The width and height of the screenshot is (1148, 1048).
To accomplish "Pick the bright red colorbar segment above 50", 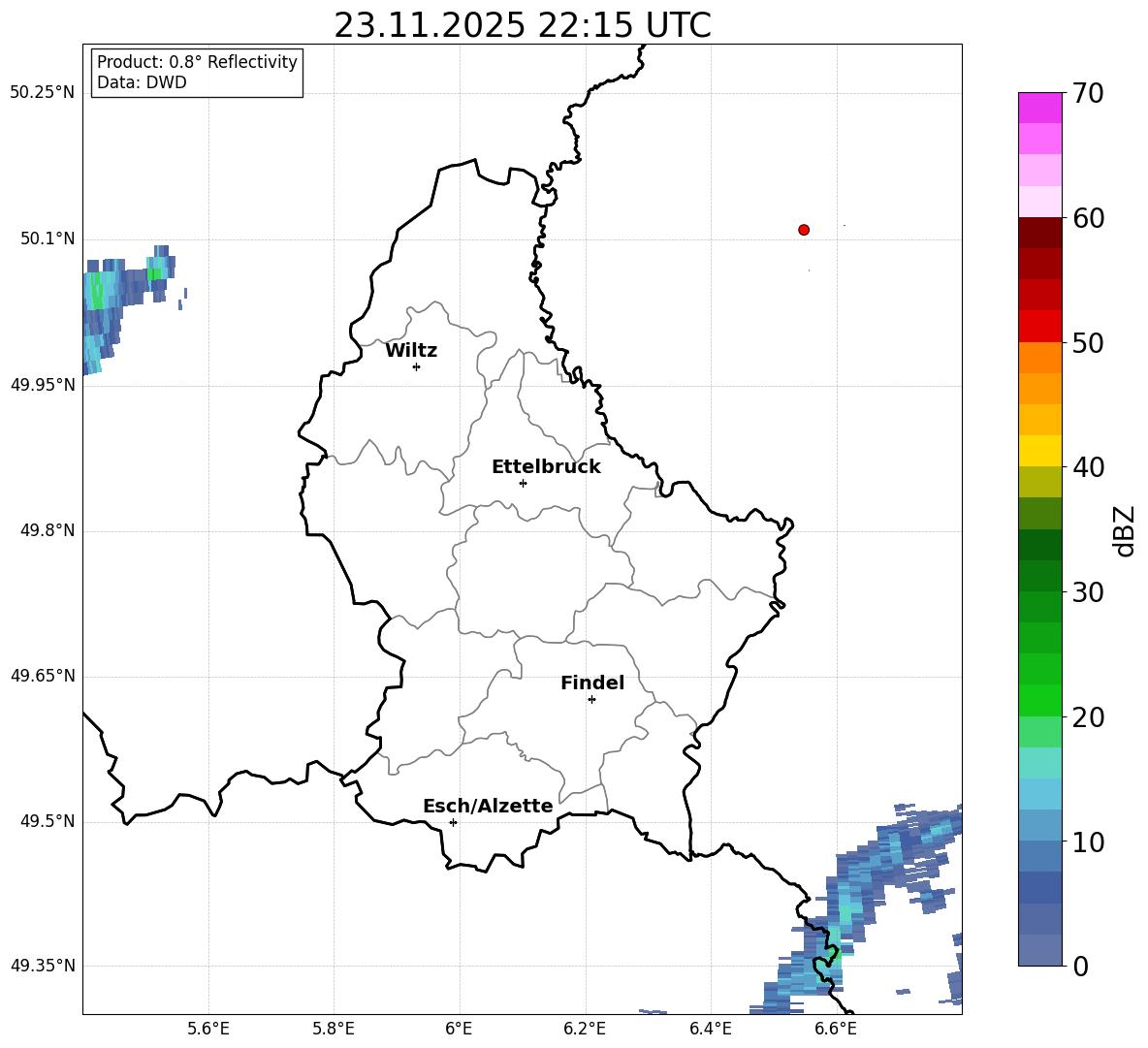I will 1039,327.
